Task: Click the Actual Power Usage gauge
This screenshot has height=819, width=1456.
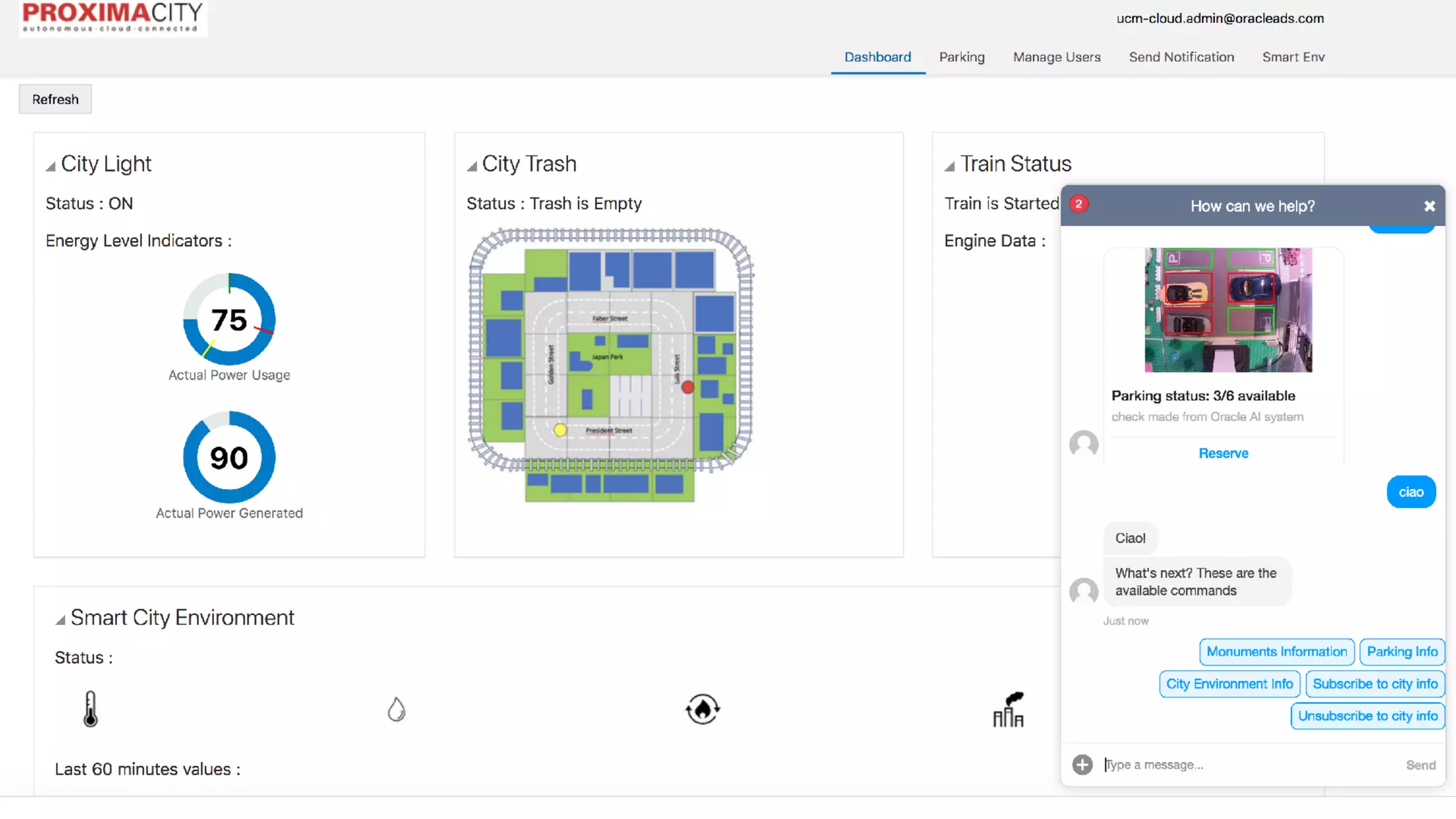Action: coord(229,320)
